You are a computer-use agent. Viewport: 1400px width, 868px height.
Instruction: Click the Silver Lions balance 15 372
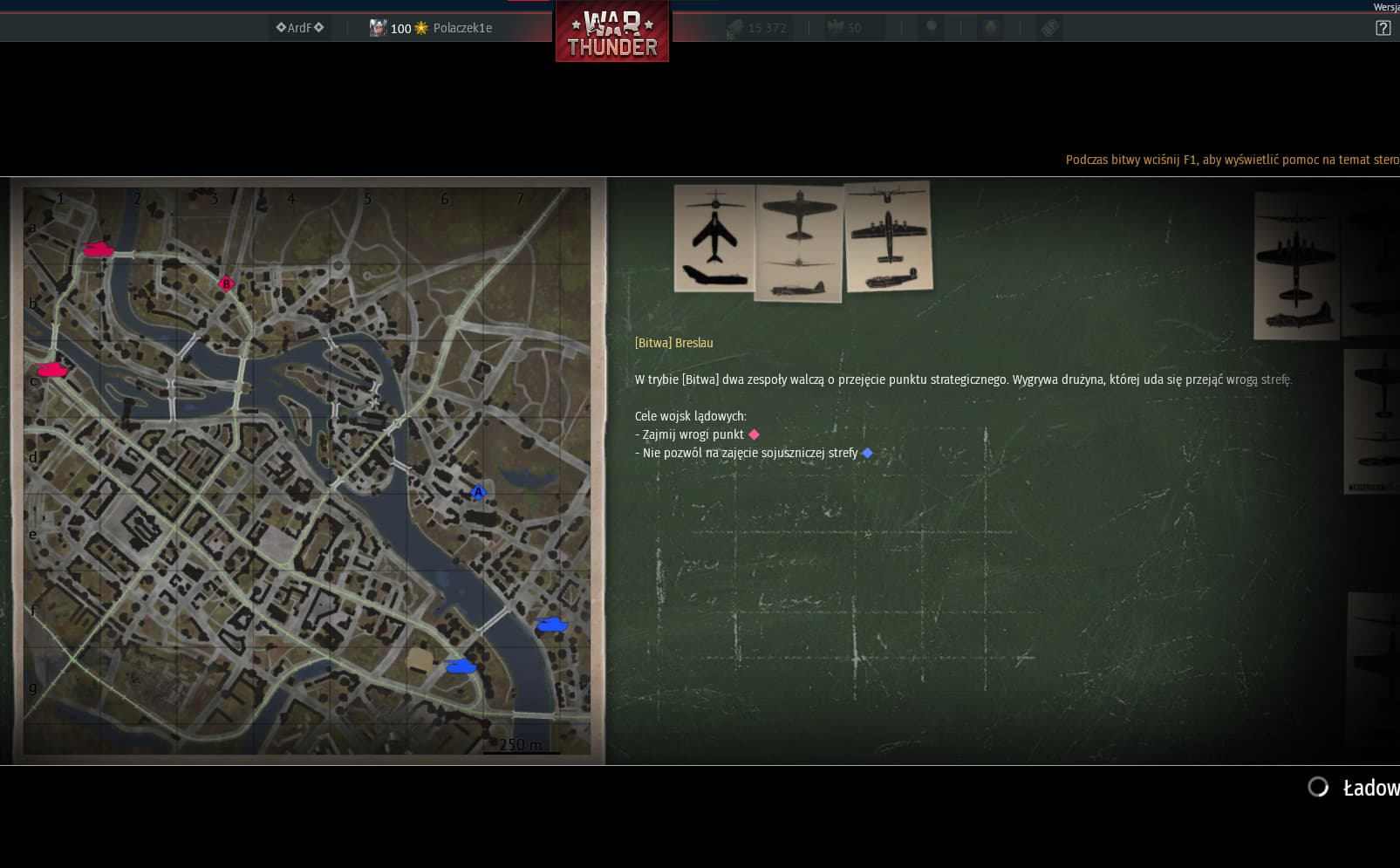(757, 28)
